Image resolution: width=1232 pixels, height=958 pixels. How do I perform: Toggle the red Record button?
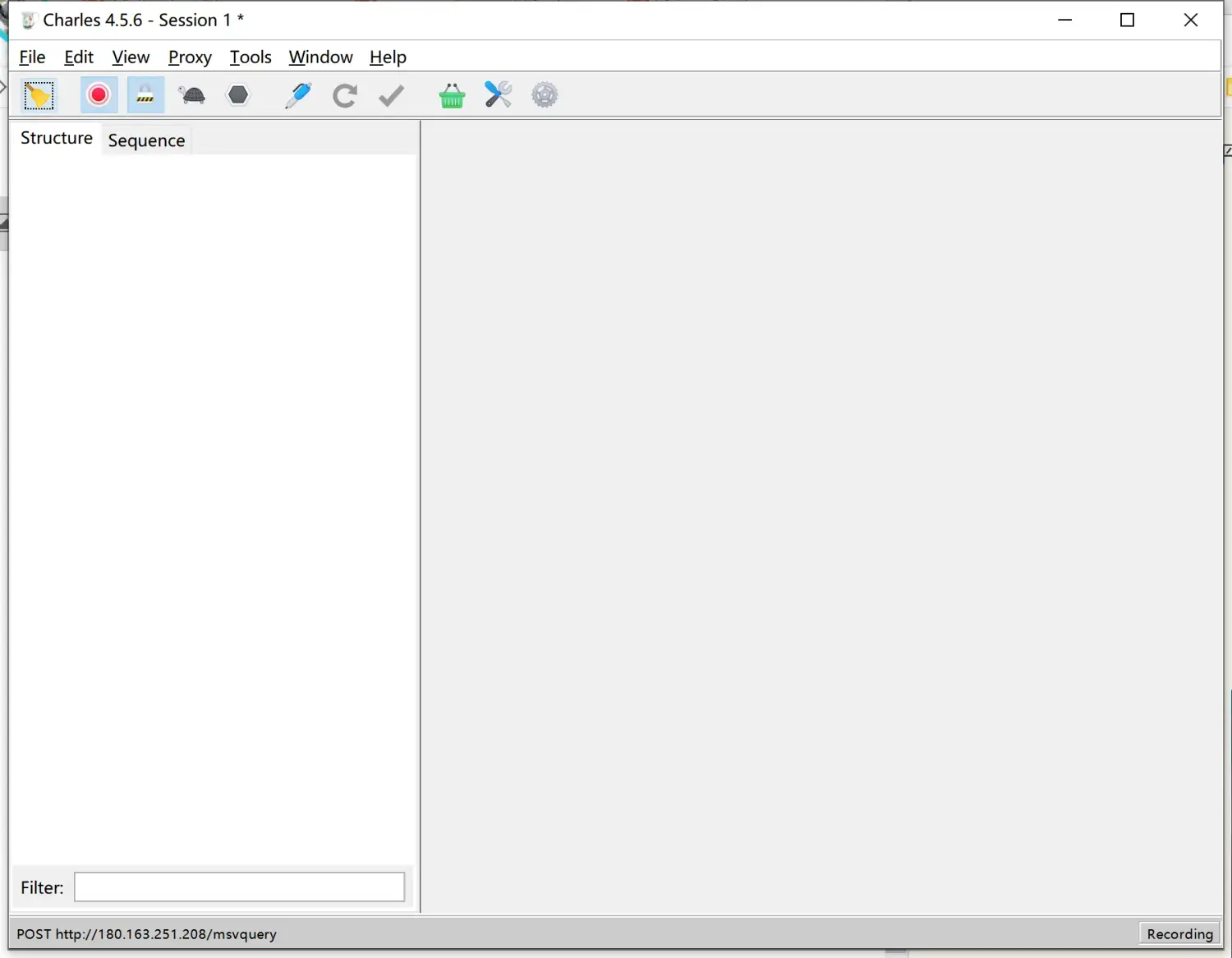[x=99, y=95]
